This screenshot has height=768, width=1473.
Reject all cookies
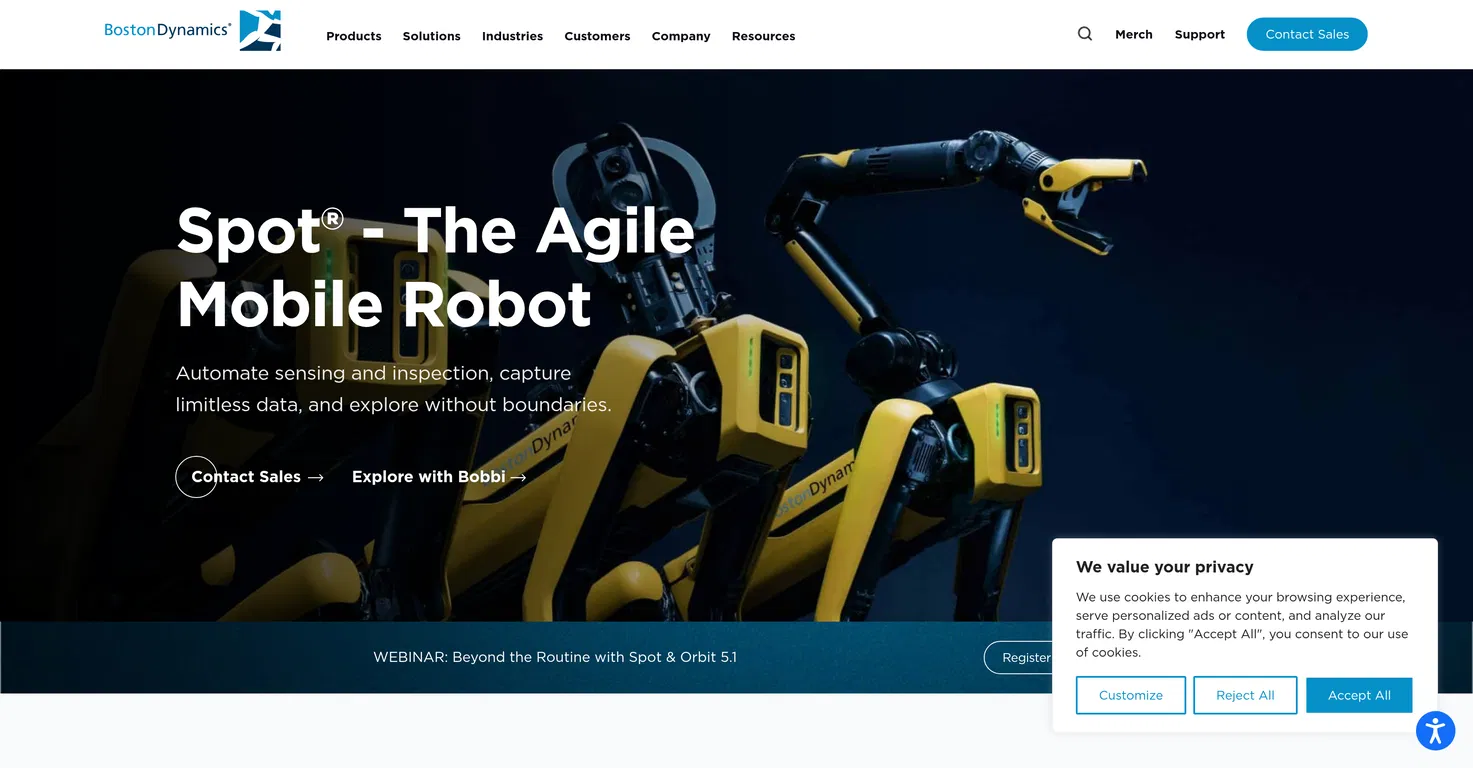(1245, 695)
